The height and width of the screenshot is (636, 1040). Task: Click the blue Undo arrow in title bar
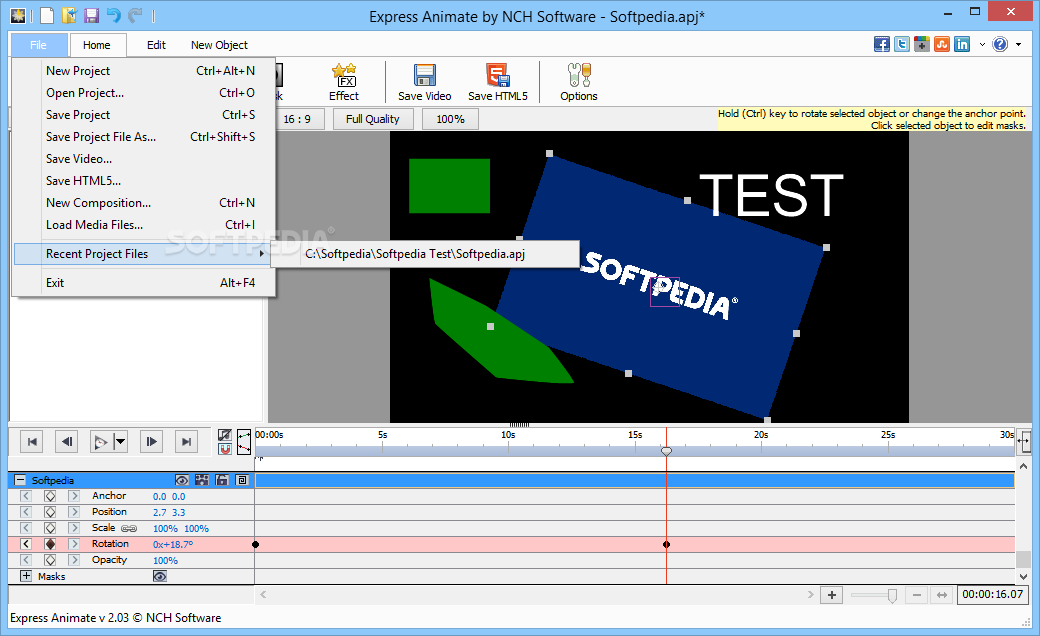pyautogui.click(x=113, y=15)
